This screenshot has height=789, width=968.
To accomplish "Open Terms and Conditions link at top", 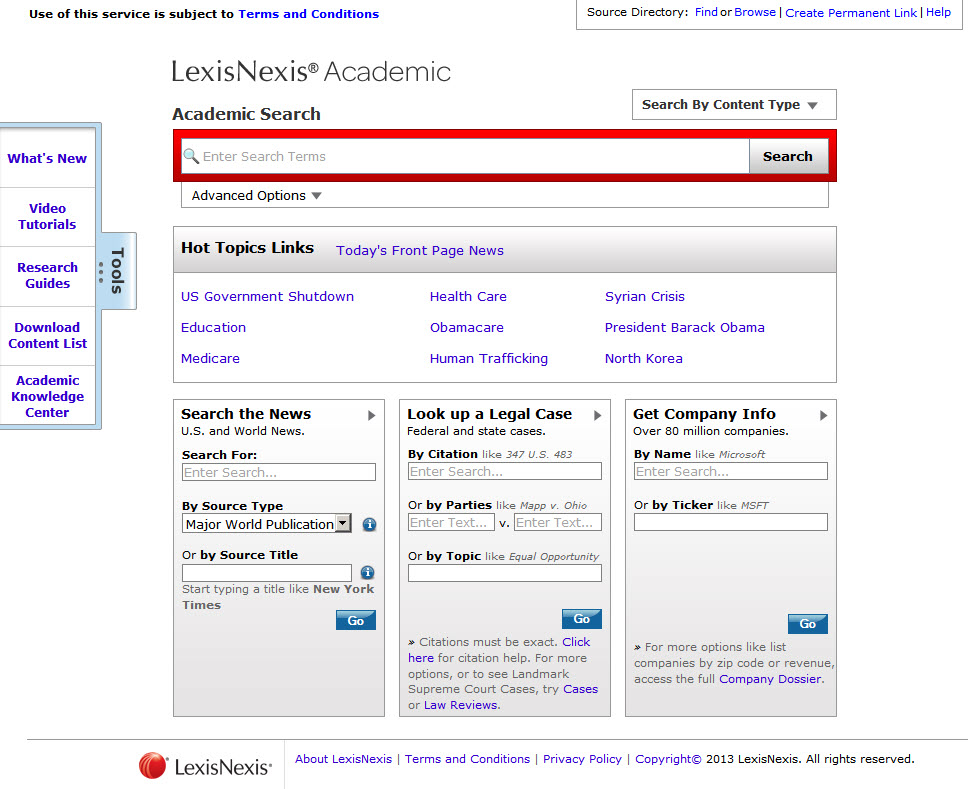I will point(309,14).
